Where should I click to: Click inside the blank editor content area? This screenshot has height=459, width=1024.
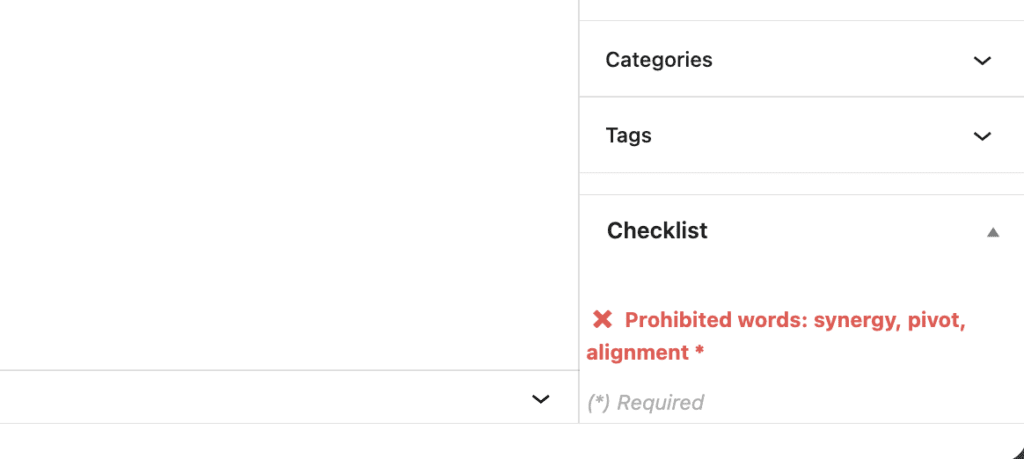pyautogui.click(x=288, y=180)
